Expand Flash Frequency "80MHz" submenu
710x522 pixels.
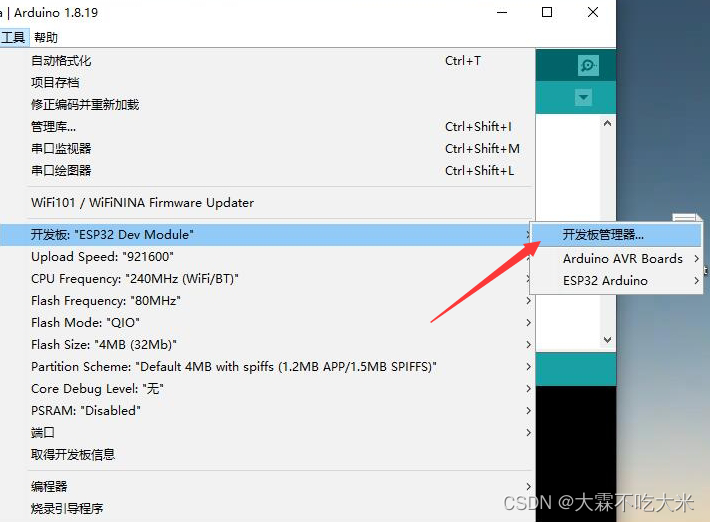click(267, 301)
